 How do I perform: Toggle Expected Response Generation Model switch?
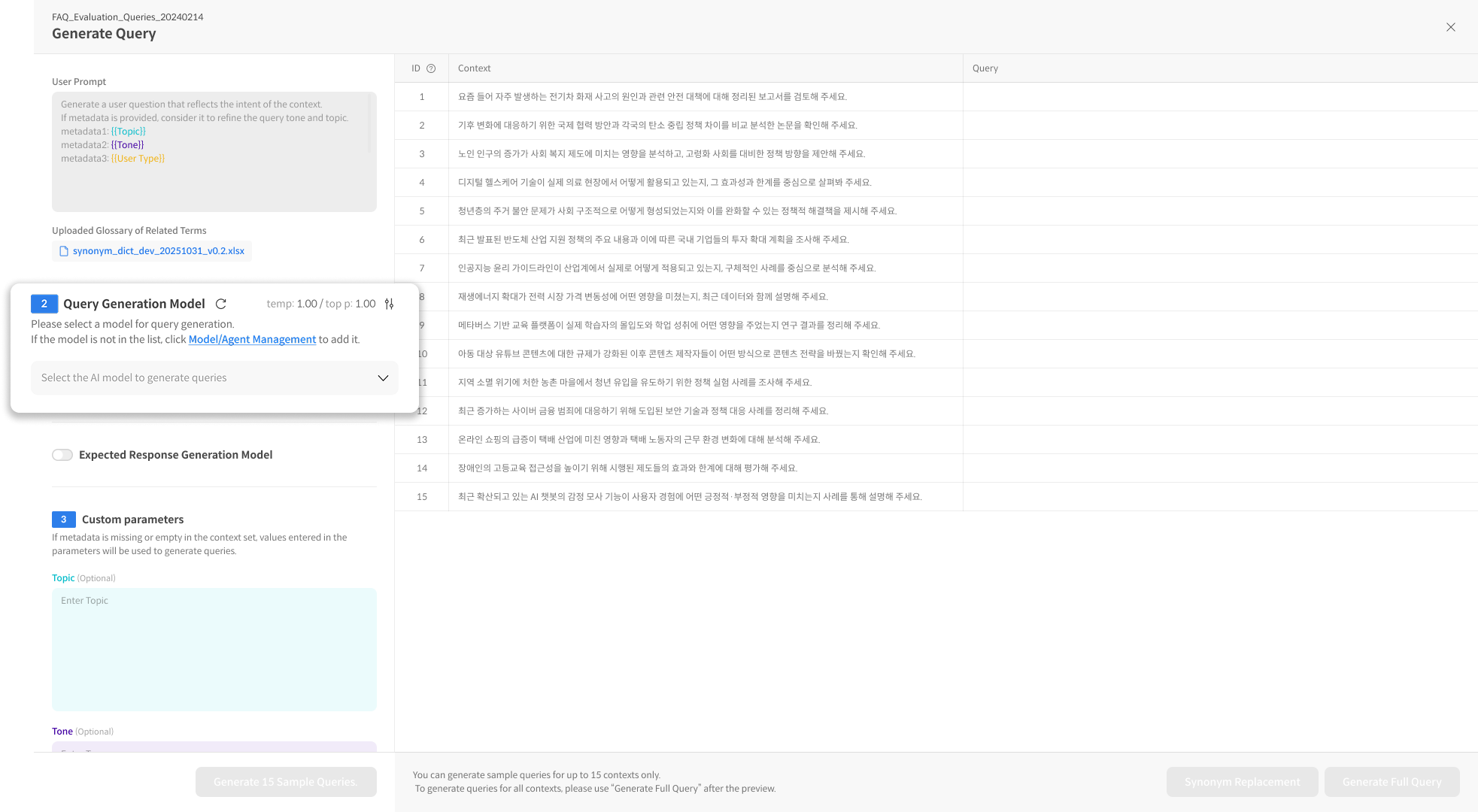(62, 455)
